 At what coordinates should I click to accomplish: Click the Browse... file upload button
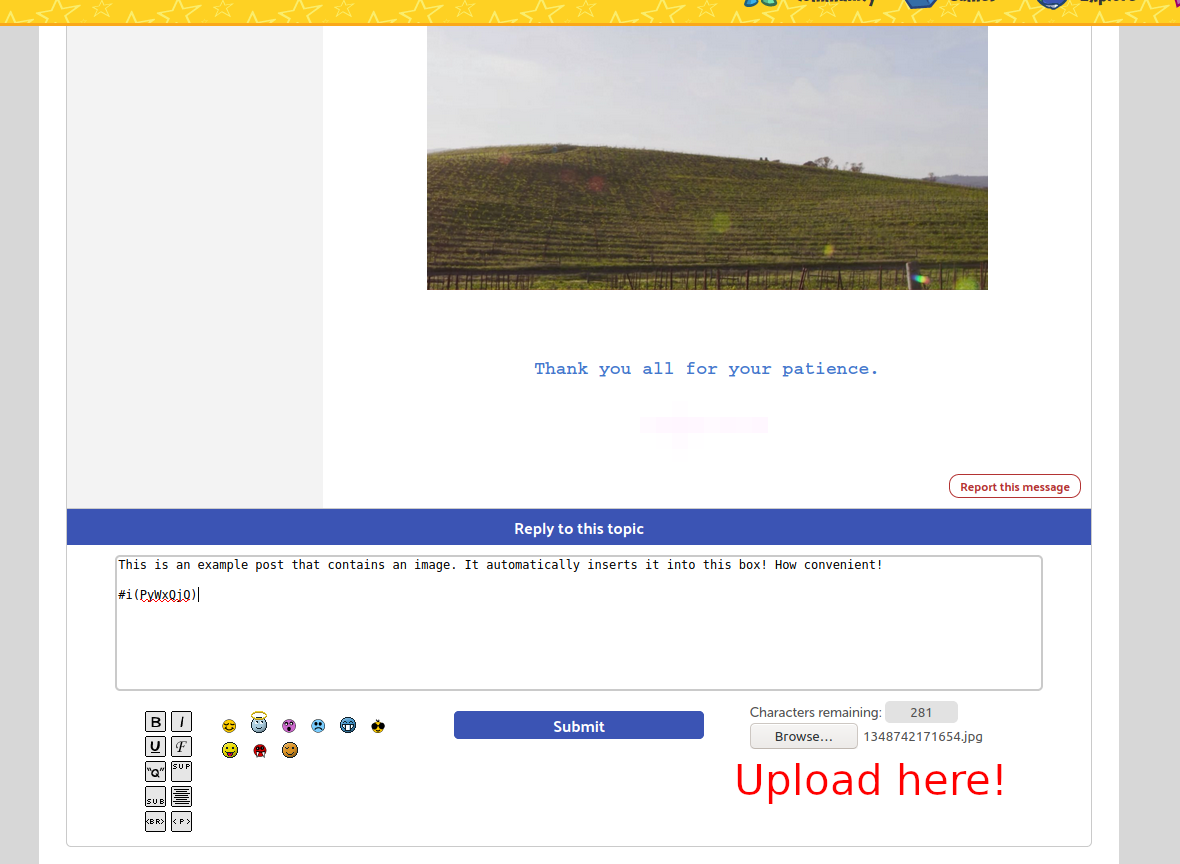(803, 736)
